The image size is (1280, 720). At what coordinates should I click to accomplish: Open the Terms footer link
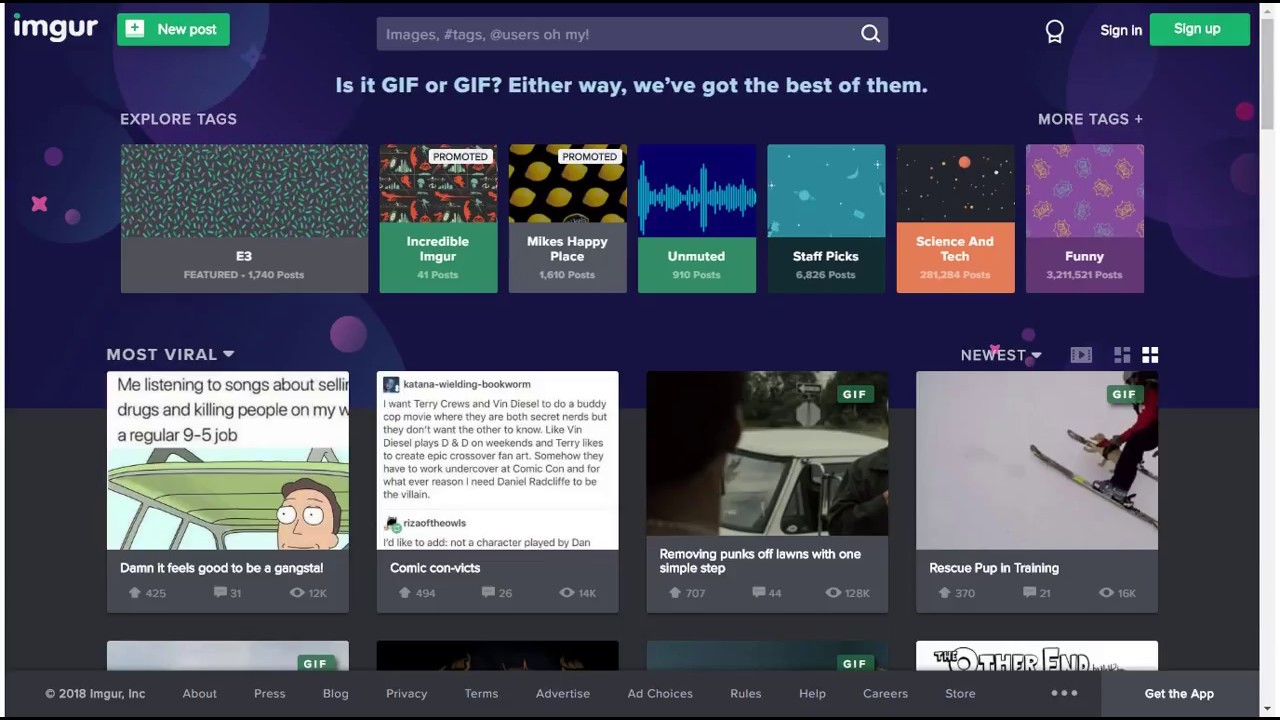click(481, 693)
